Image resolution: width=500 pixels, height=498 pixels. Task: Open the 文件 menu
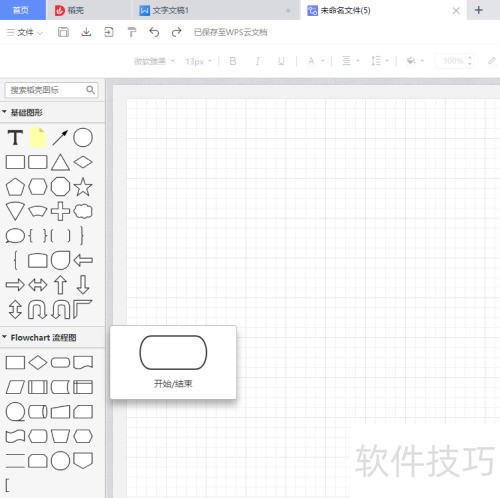click(25, 32)
